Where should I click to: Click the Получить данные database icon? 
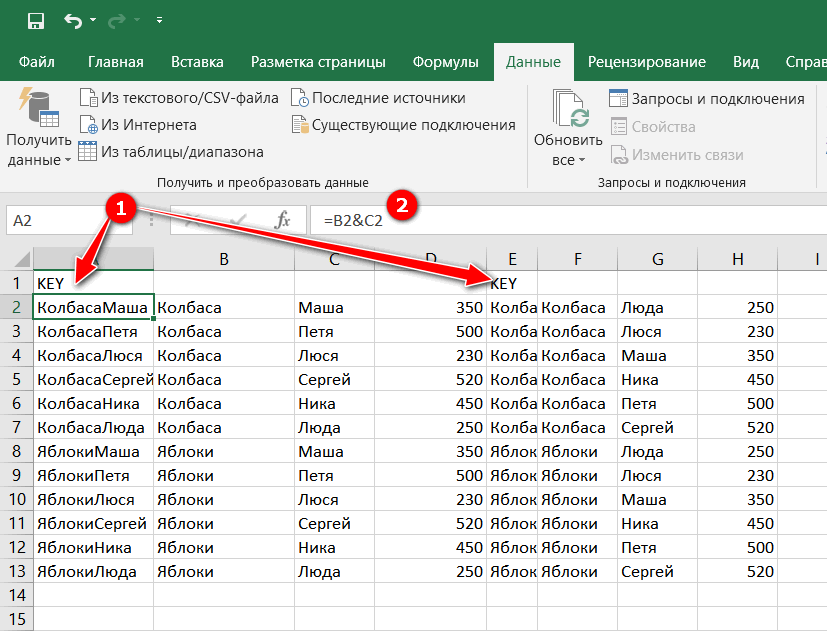tap(39, 108)
